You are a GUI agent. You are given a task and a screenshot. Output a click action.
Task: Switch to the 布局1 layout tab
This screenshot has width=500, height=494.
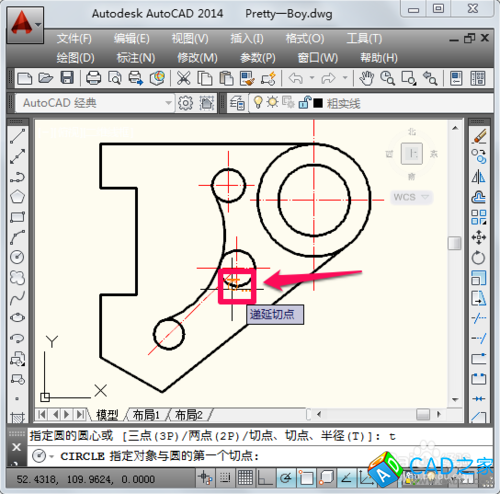[146, 415]
